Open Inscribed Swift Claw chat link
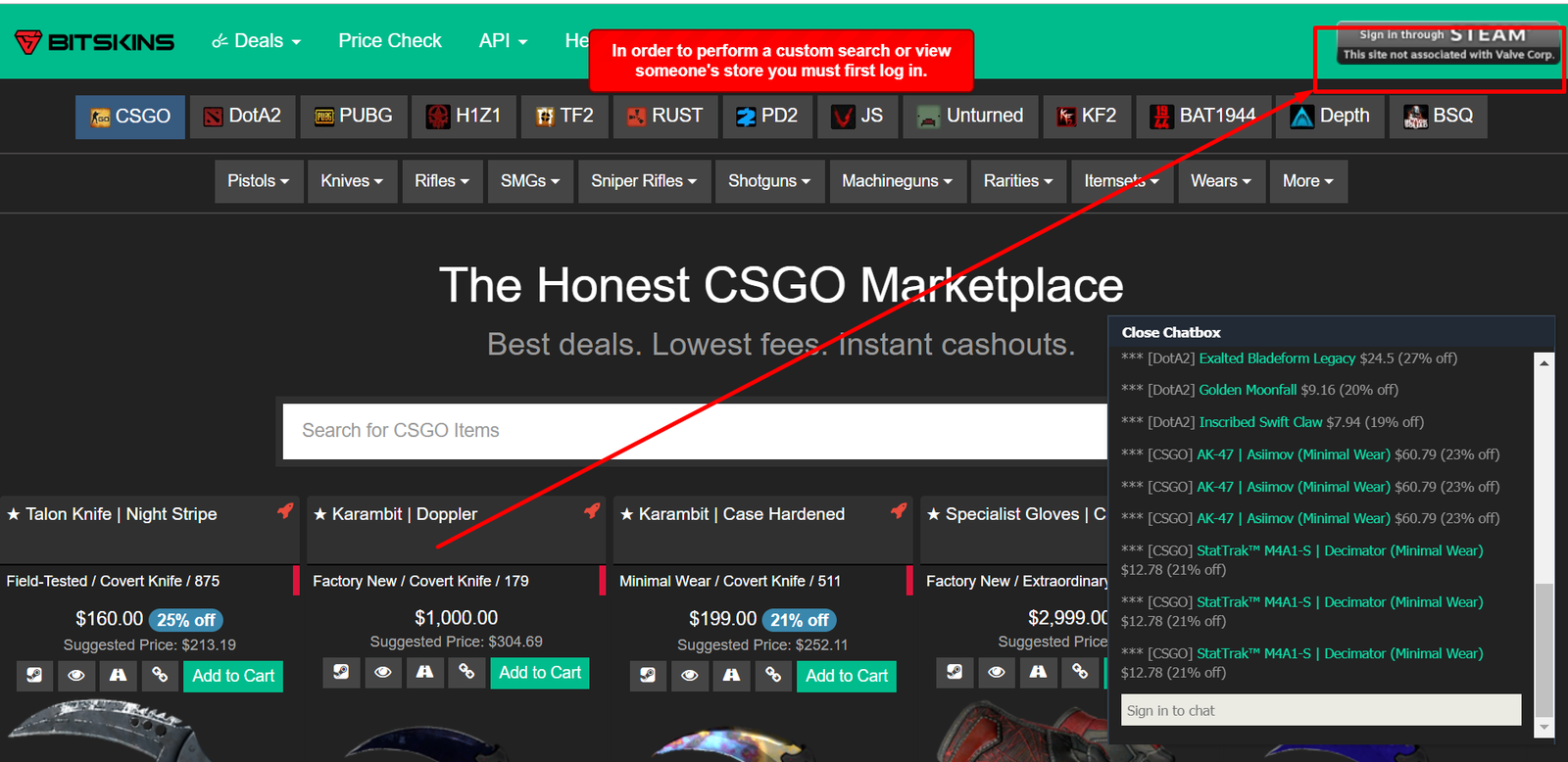Image resolution: width=1568 pixels, height=762 pixels. 1260,422
